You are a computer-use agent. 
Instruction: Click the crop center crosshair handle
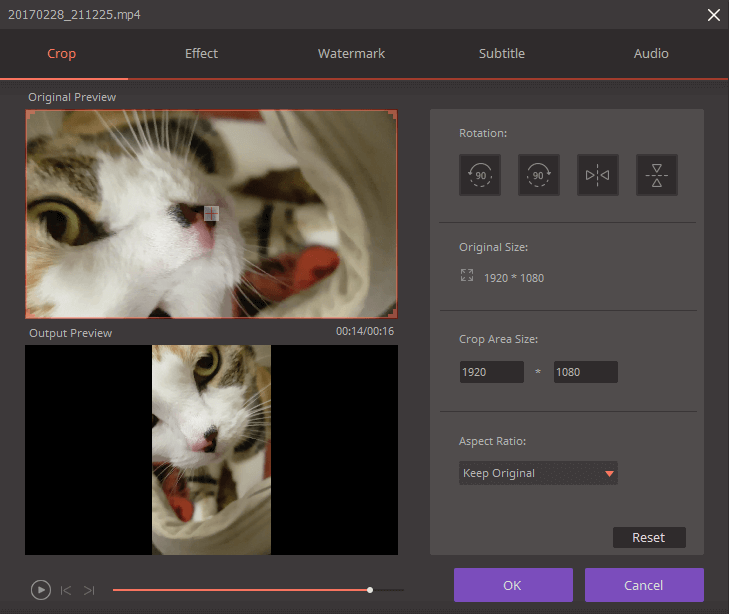tap(211, 213)
